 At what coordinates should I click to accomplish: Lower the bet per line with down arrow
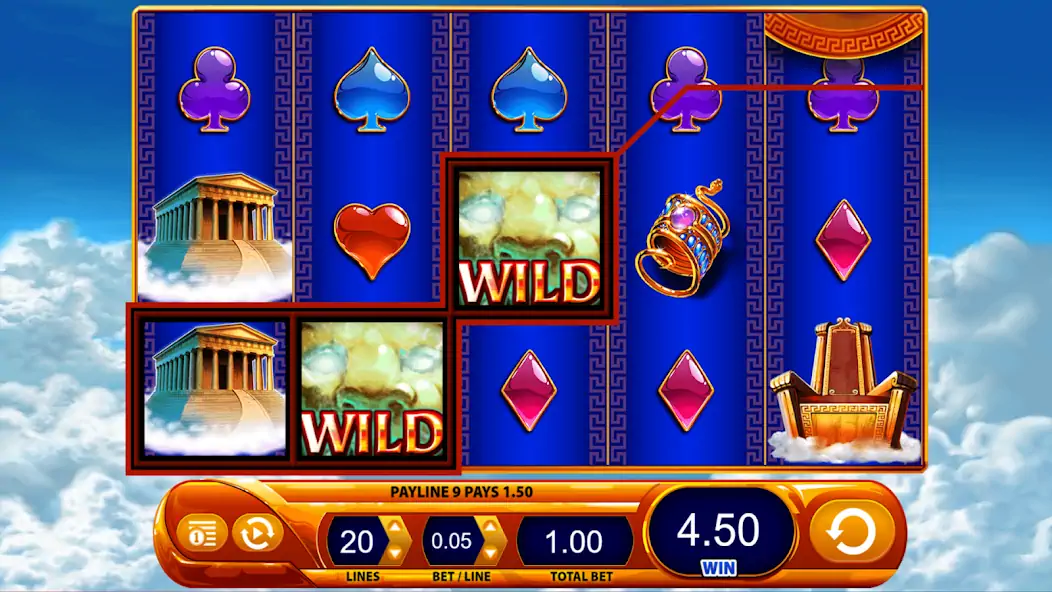click(492, 552)
